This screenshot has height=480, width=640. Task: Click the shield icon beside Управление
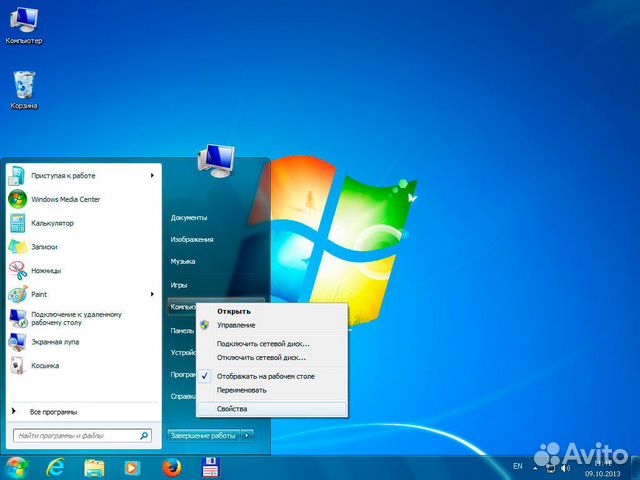[204, 325]
